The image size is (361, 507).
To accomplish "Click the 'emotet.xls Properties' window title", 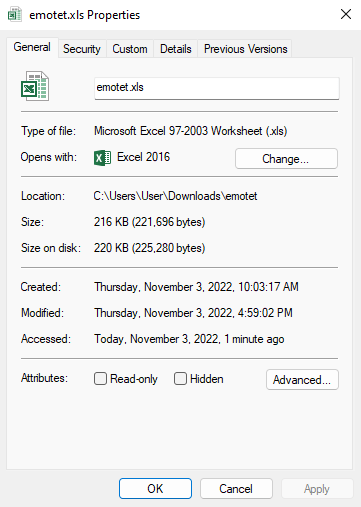I will pos(85,15).
